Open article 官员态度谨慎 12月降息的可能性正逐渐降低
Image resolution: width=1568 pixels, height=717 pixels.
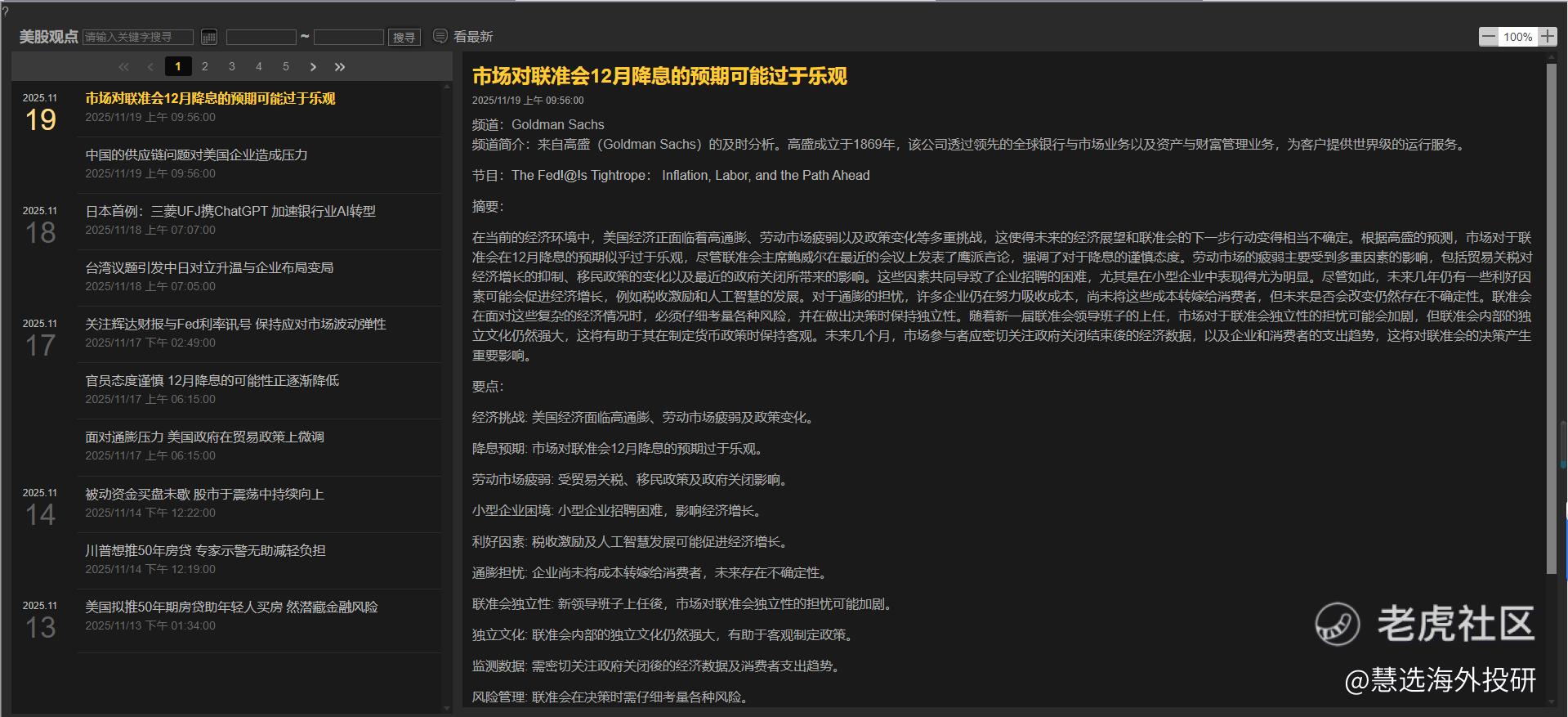click(x=212, y=380)
